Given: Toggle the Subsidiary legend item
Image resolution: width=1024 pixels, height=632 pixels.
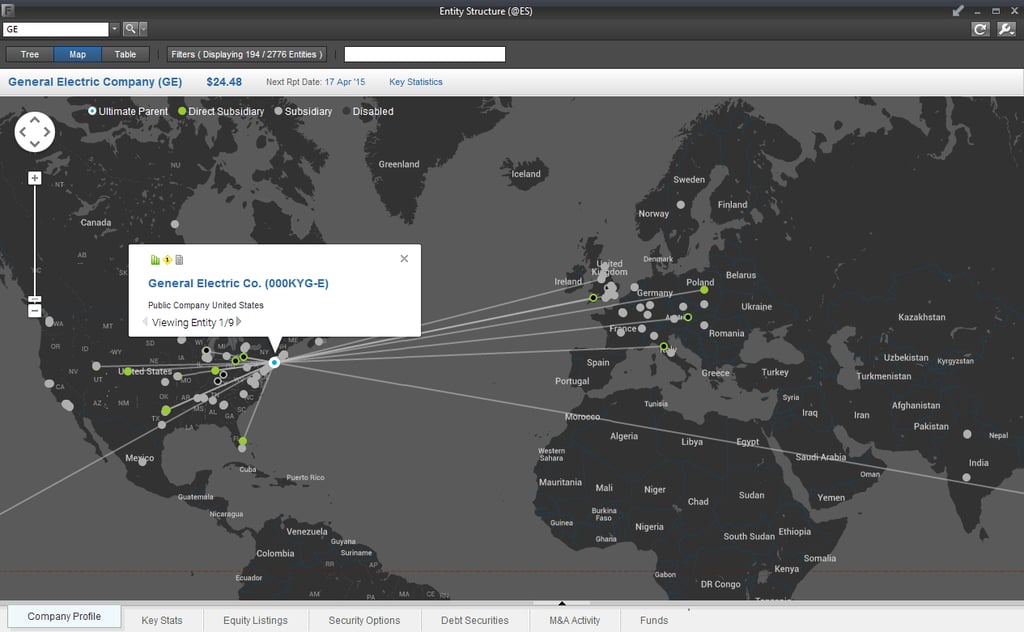Looking at the screenshot, I should tap(303, 111).
